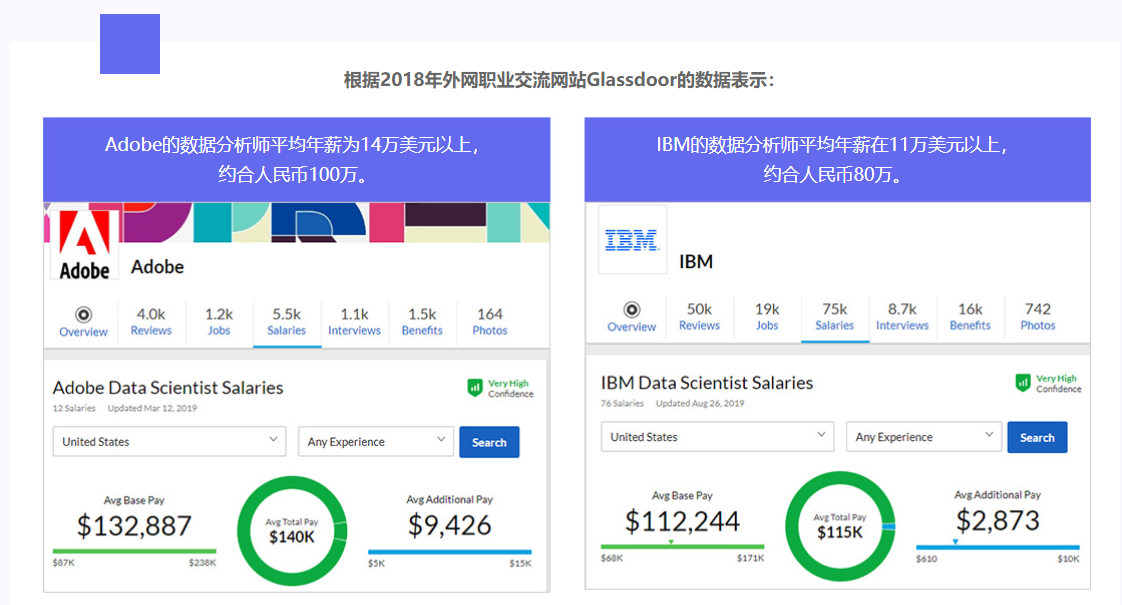Open IBM's 16k Benefits tab

click(x=970, y=316)
